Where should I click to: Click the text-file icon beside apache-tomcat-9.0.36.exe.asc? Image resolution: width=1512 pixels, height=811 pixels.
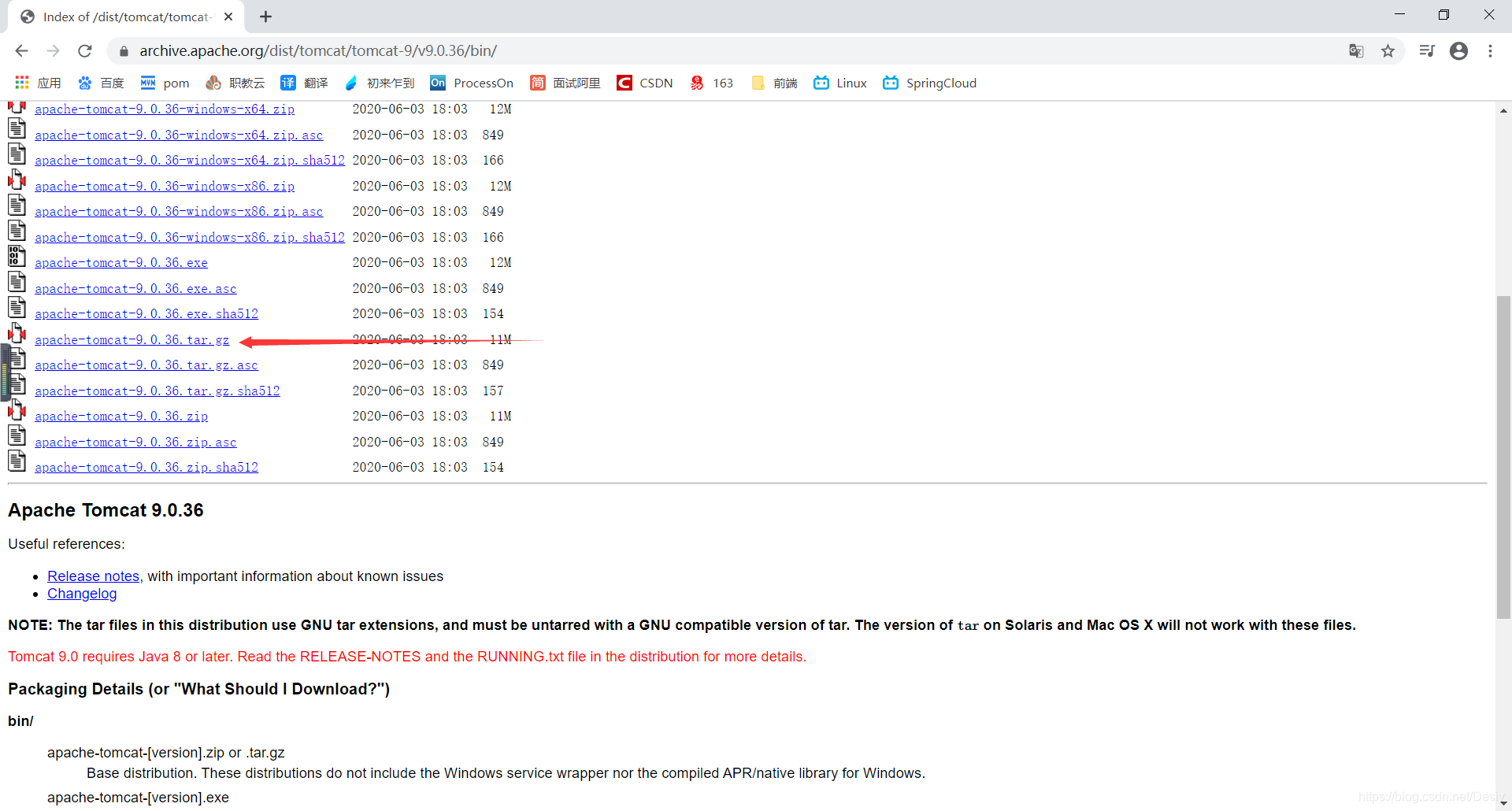[x=17, y=283]
